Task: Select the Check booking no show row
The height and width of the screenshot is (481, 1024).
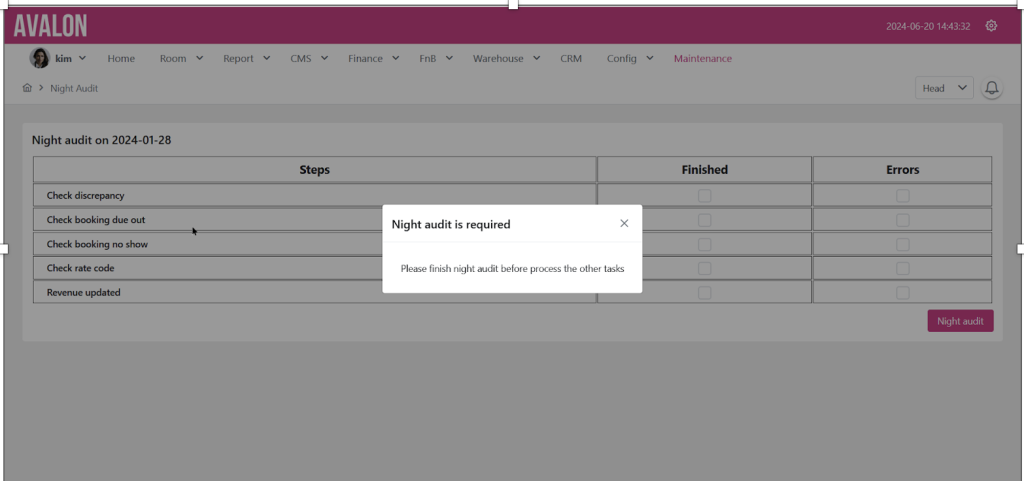Action: pos(92,244)
